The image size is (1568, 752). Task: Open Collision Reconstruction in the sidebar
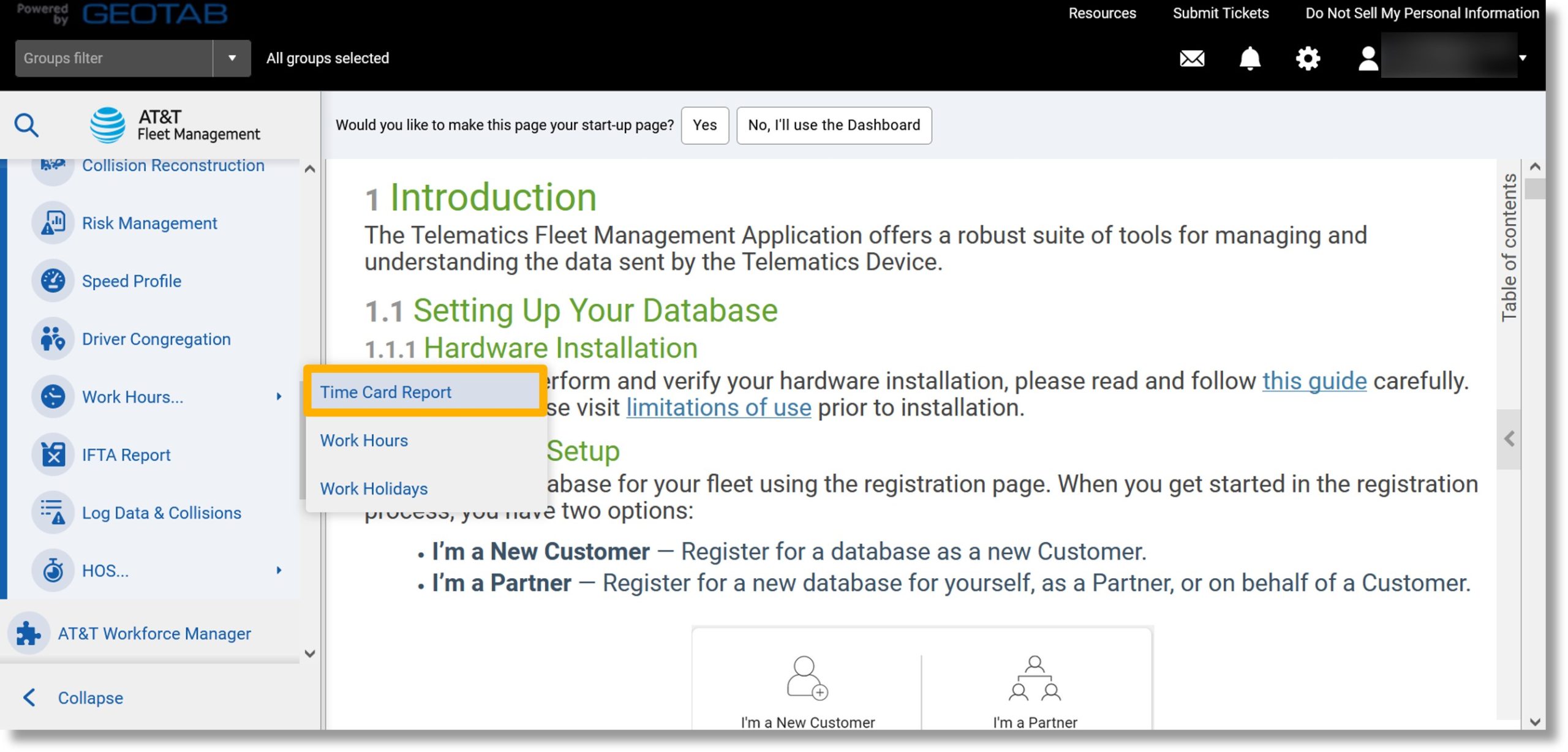(173, 166)
